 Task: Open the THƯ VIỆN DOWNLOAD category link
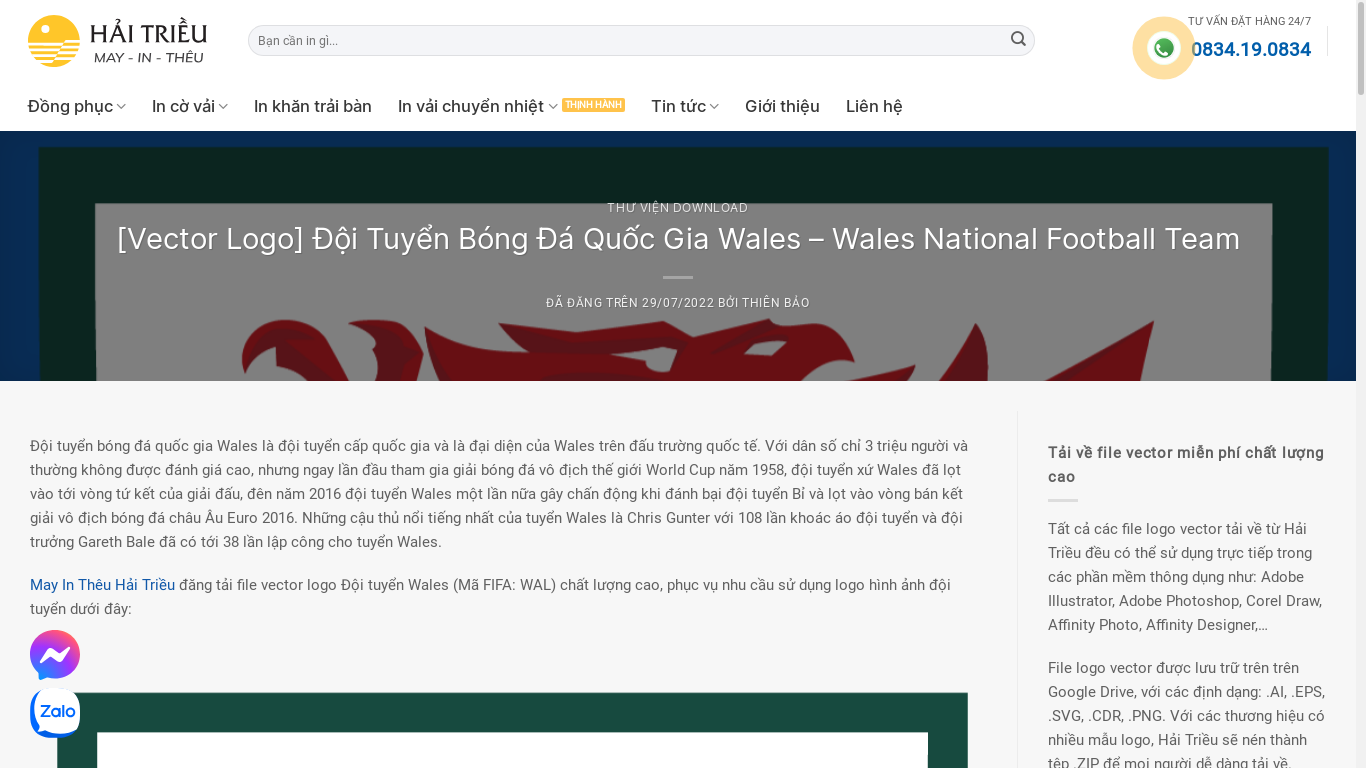pos(677,208)
